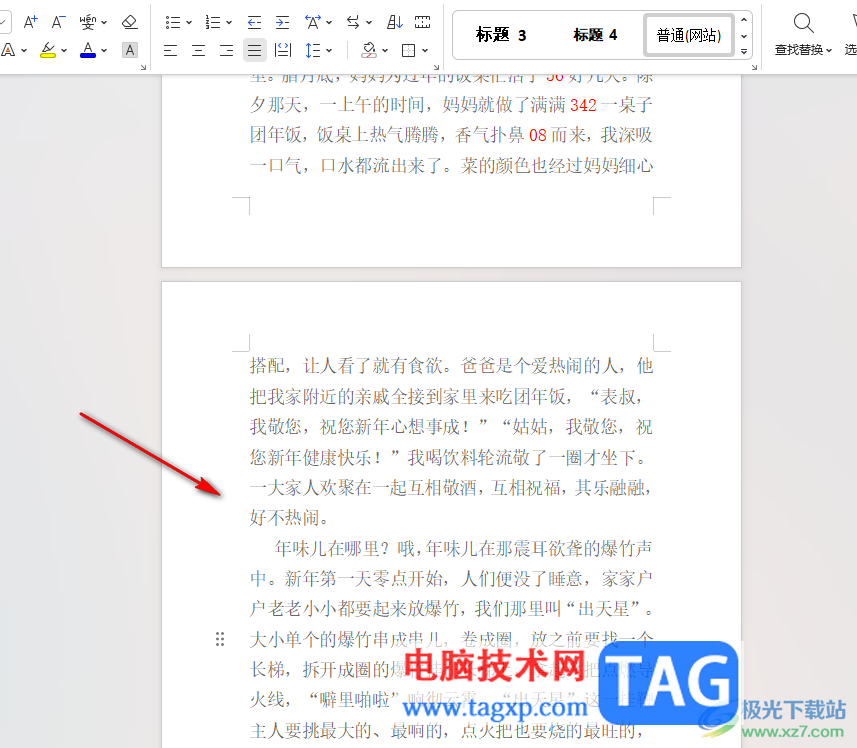
Task: Click the line 好不热闹。
Action: click(289, 517)
